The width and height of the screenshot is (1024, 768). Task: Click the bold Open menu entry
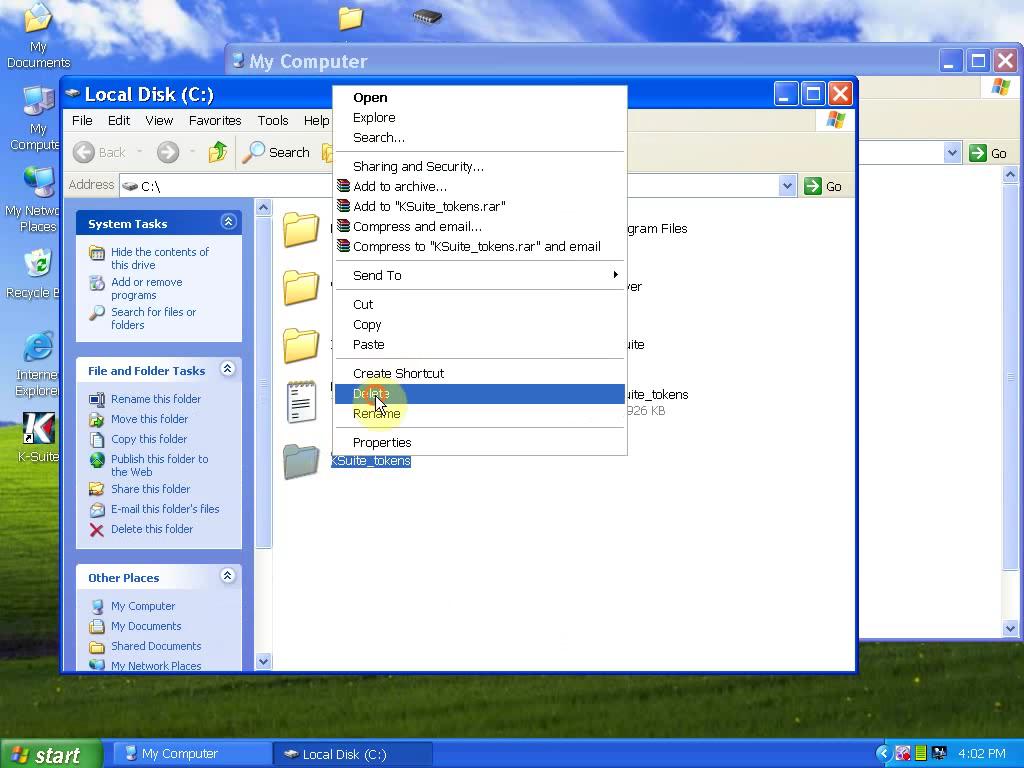pyautogui.click(x=479, y=98)
